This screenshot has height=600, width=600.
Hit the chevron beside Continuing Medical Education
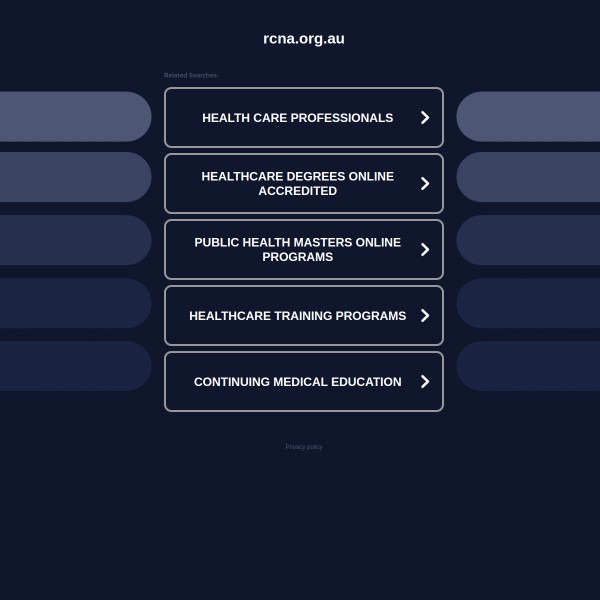(x=425, y=382)
